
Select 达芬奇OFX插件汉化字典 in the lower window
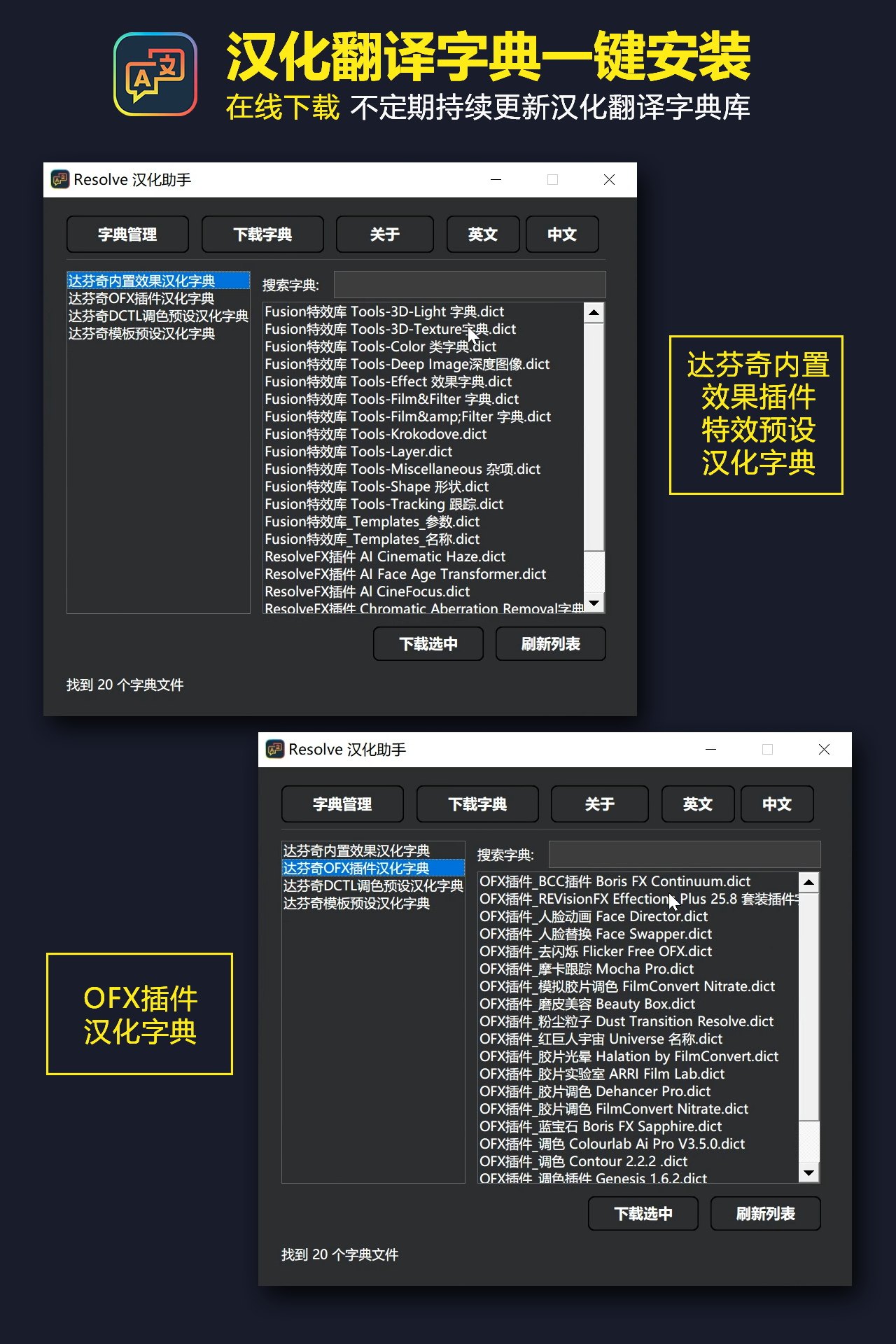(373, 868)
